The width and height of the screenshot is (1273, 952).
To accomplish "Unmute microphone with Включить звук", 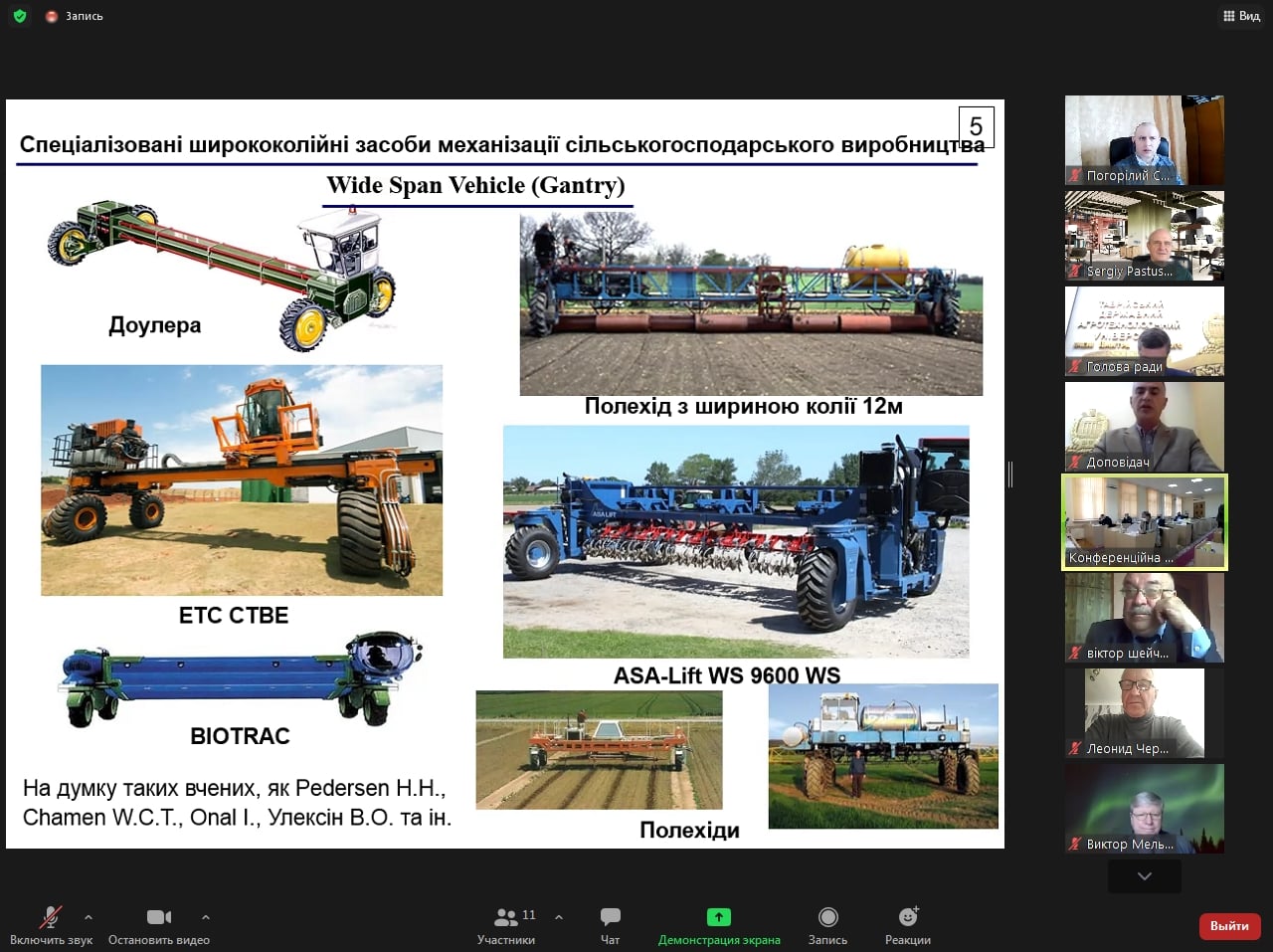I will tap(50, 925).
